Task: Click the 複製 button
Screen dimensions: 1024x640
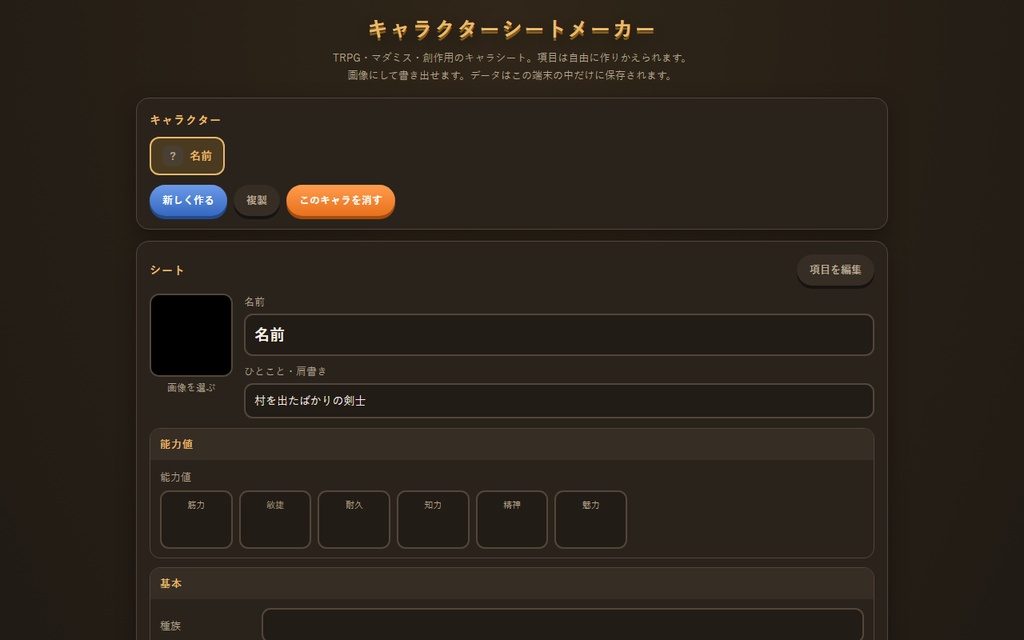Action: [x=257, y=200]
